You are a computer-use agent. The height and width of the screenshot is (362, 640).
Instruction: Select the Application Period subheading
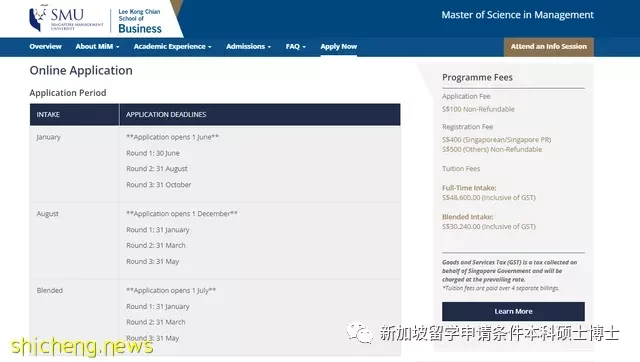[68, 93]
